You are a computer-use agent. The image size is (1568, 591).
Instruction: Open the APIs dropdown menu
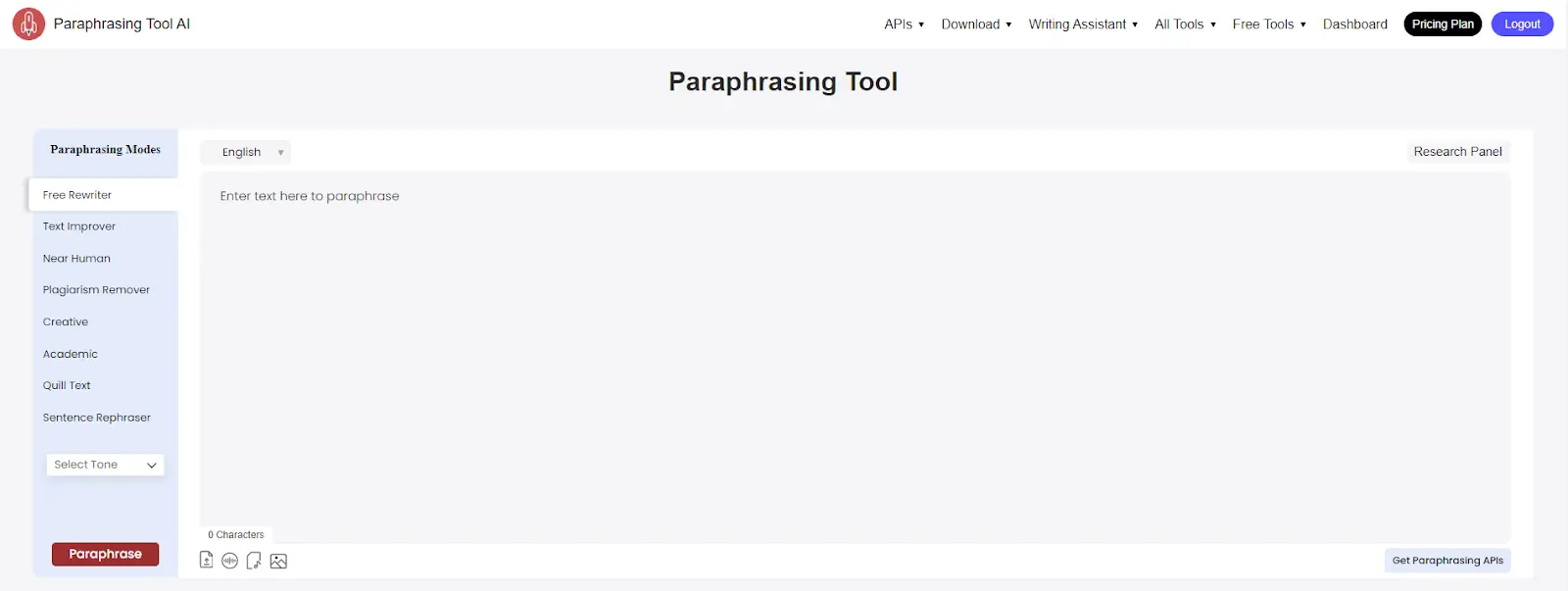click(904, 24)
